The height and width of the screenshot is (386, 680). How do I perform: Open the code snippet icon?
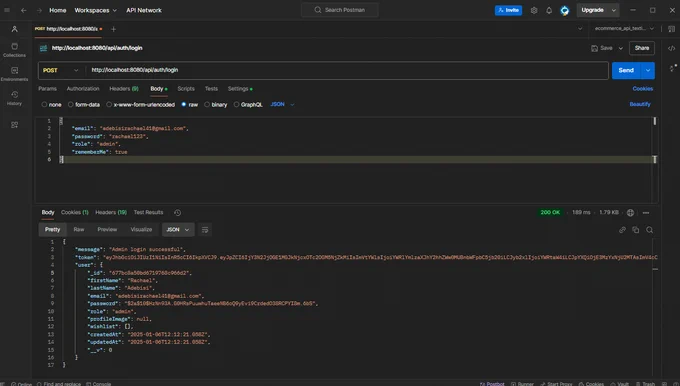tap(671, 48)
